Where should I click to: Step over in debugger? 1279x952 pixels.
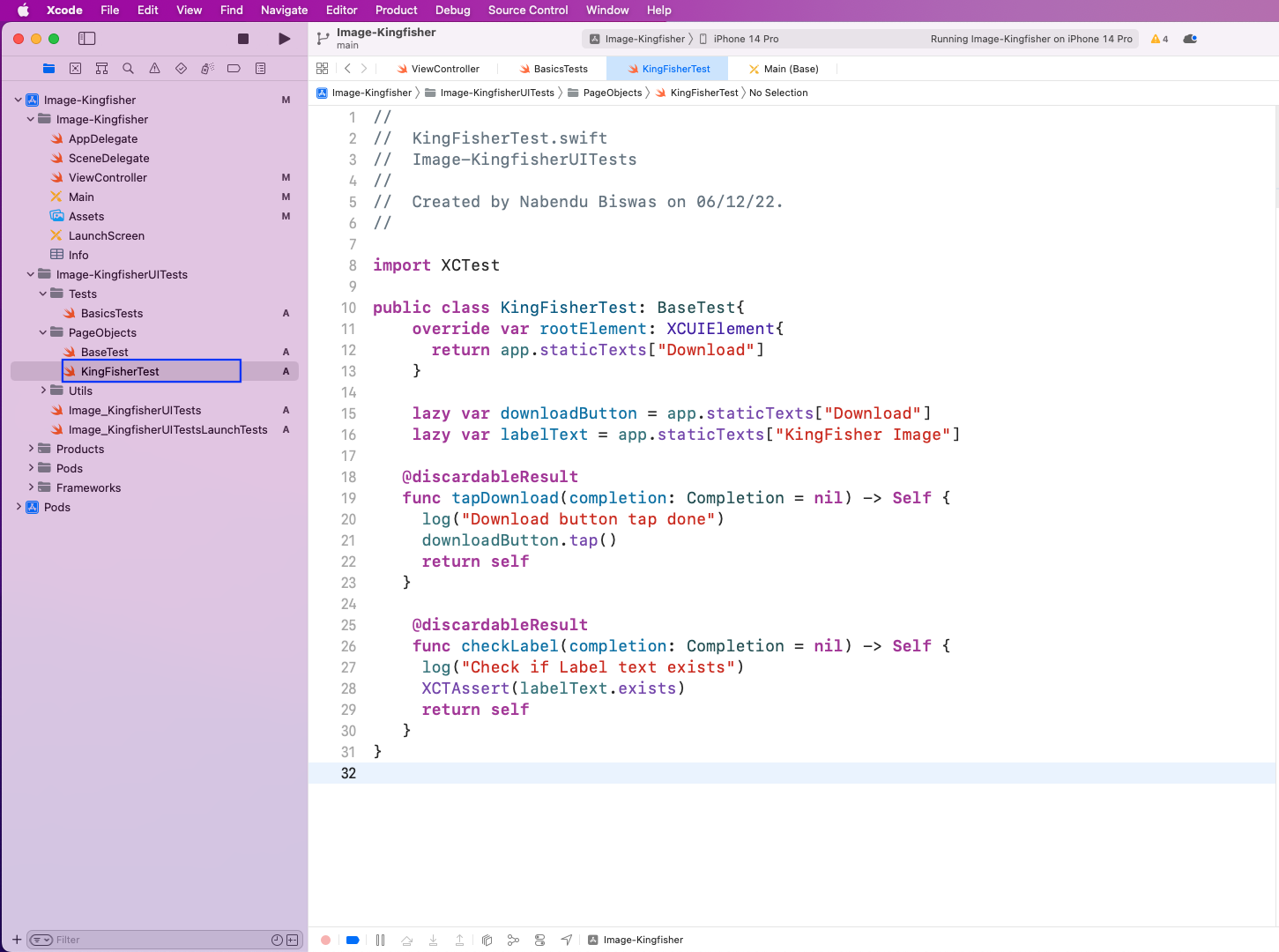click(406, 940)
